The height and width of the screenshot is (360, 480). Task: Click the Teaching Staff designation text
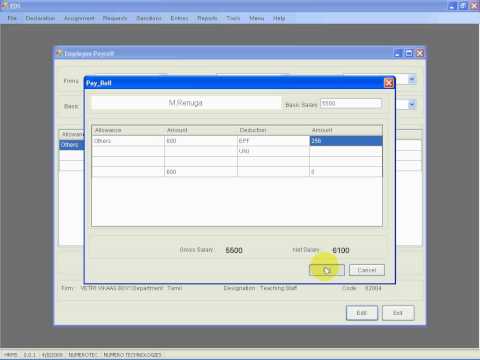coord(279,288)
